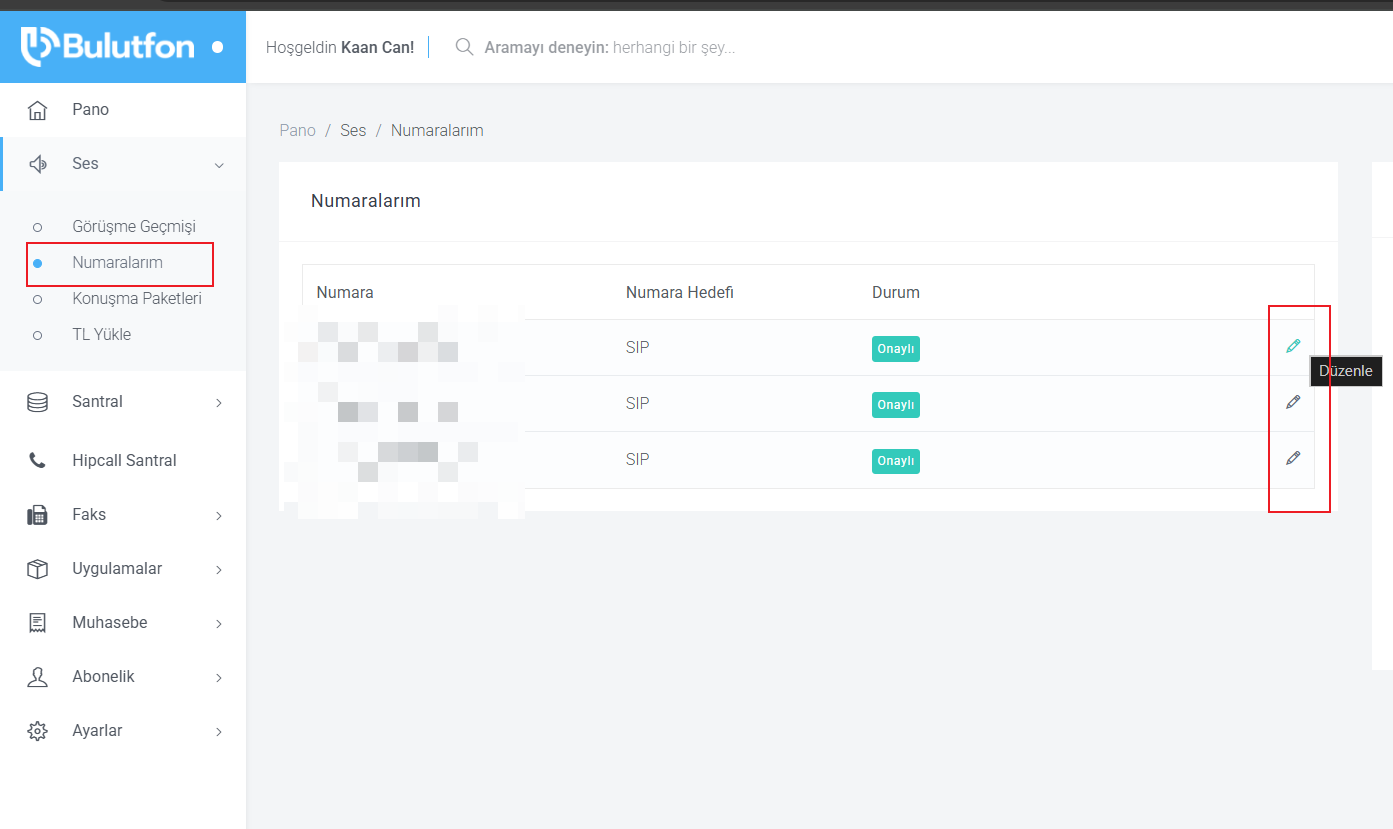Open Konuşma Paketleri menu item
The image size is (1393, 829).
[137, 299]
